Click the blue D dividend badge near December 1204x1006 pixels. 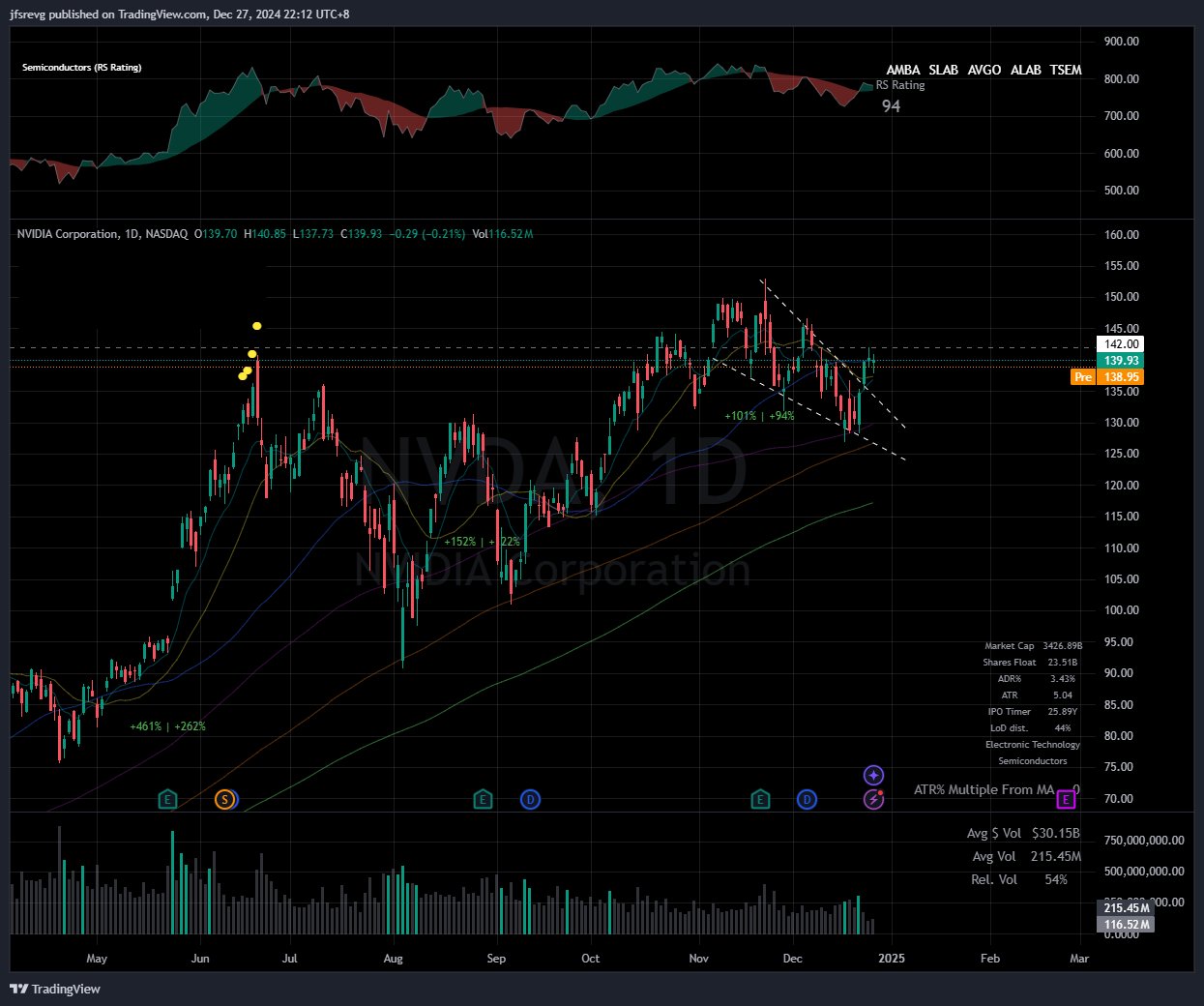tap(807, 800)
